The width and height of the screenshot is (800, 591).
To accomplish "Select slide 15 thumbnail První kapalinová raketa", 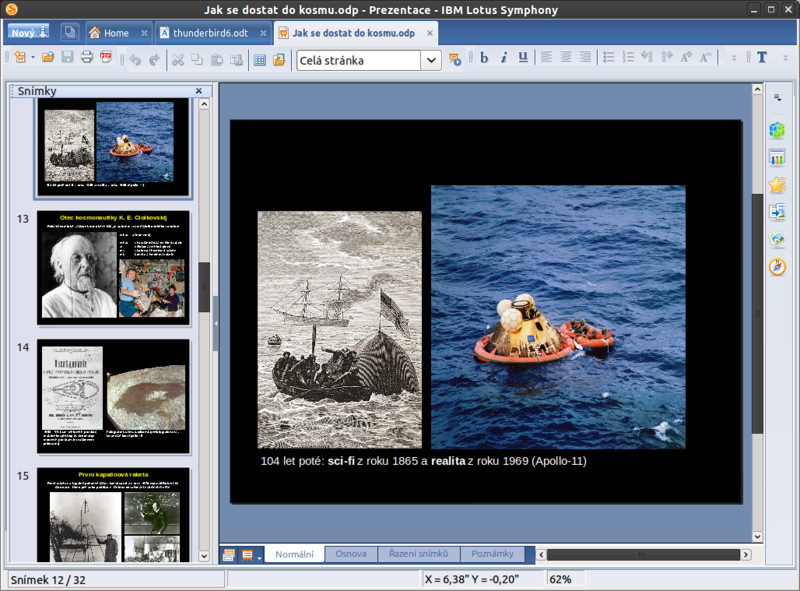I will (113, 514).
